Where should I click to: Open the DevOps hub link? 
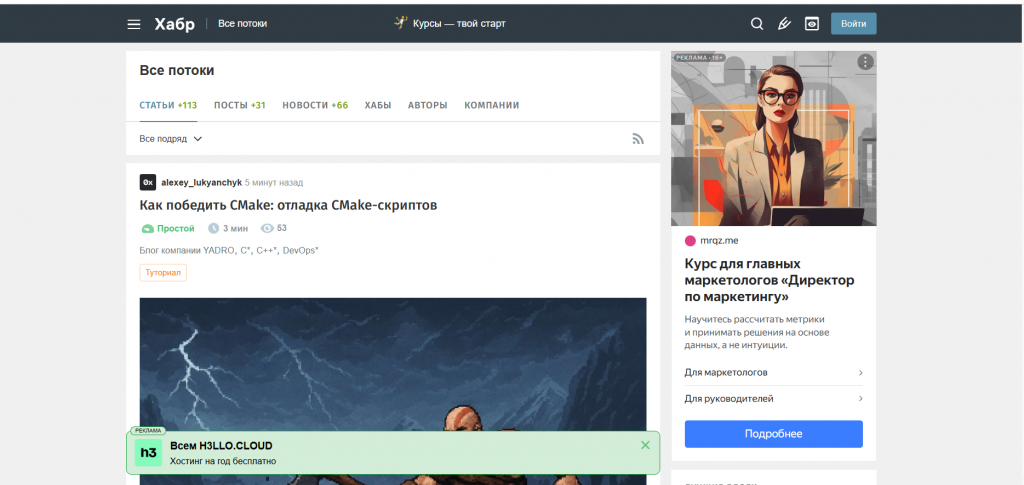point(300,251)
